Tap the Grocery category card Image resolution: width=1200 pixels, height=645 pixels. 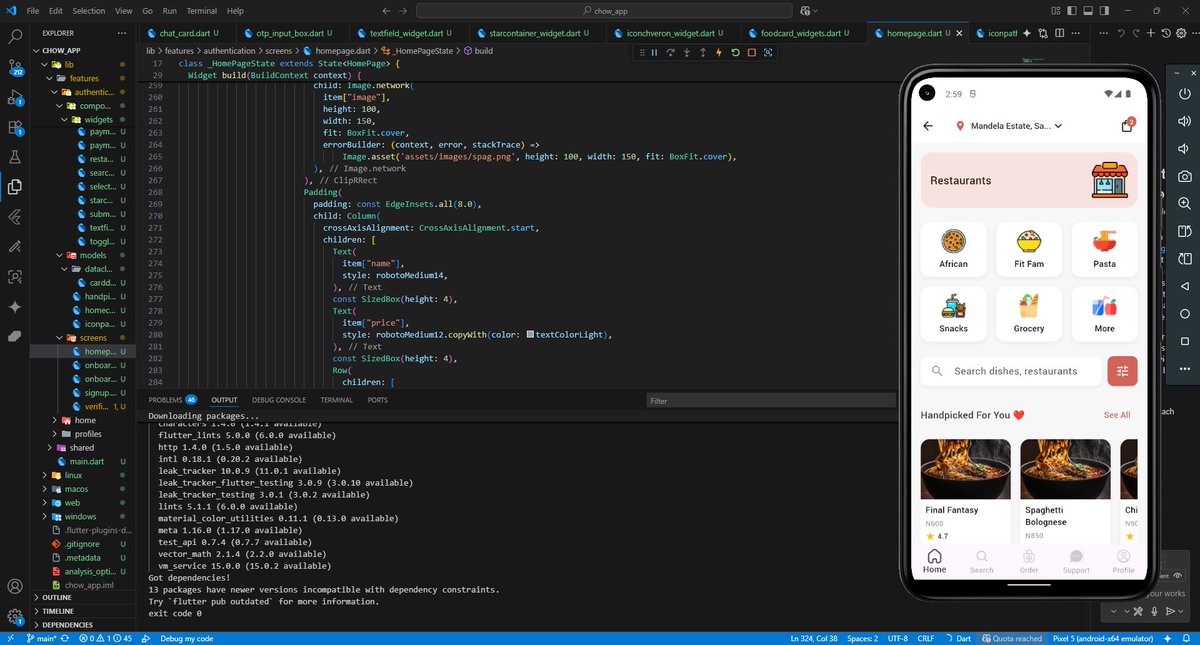[1028, 315]
